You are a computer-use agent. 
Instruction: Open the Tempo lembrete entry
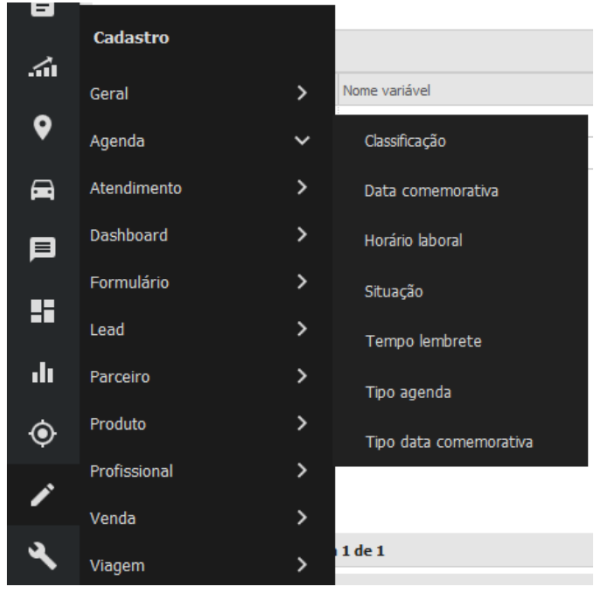tap(423, 342)
